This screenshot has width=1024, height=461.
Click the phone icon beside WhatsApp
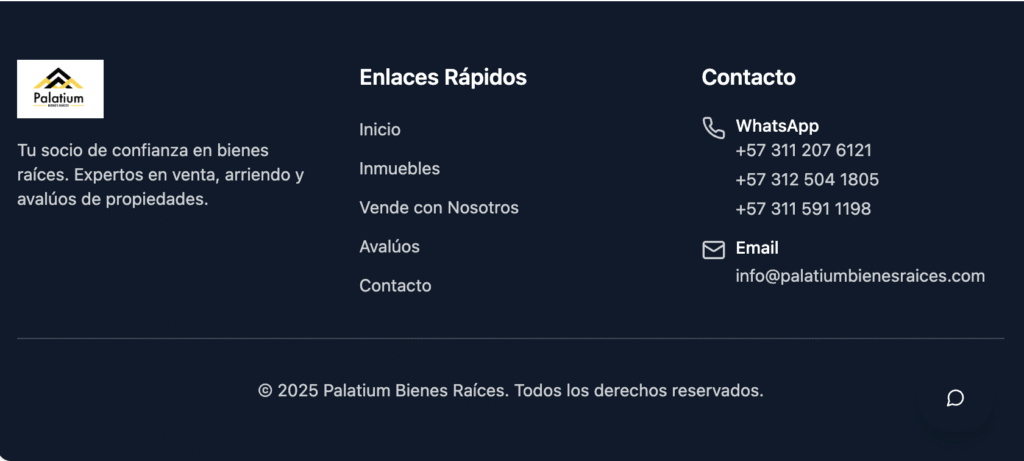713,128
